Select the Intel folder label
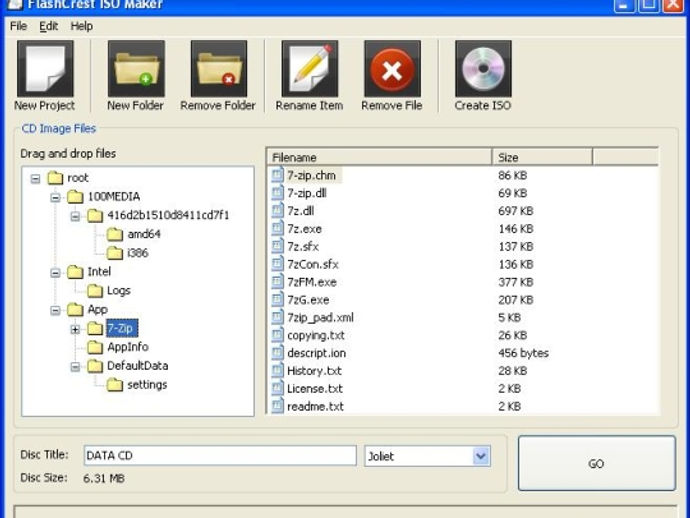The height and width of the screenshot is (518, 690). (99, 272)
